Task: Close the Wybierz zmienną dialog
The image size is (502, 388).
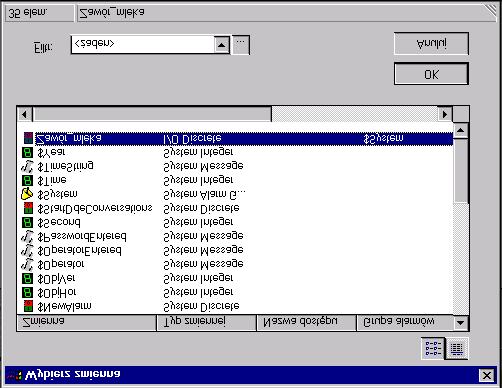Action: 486,376
